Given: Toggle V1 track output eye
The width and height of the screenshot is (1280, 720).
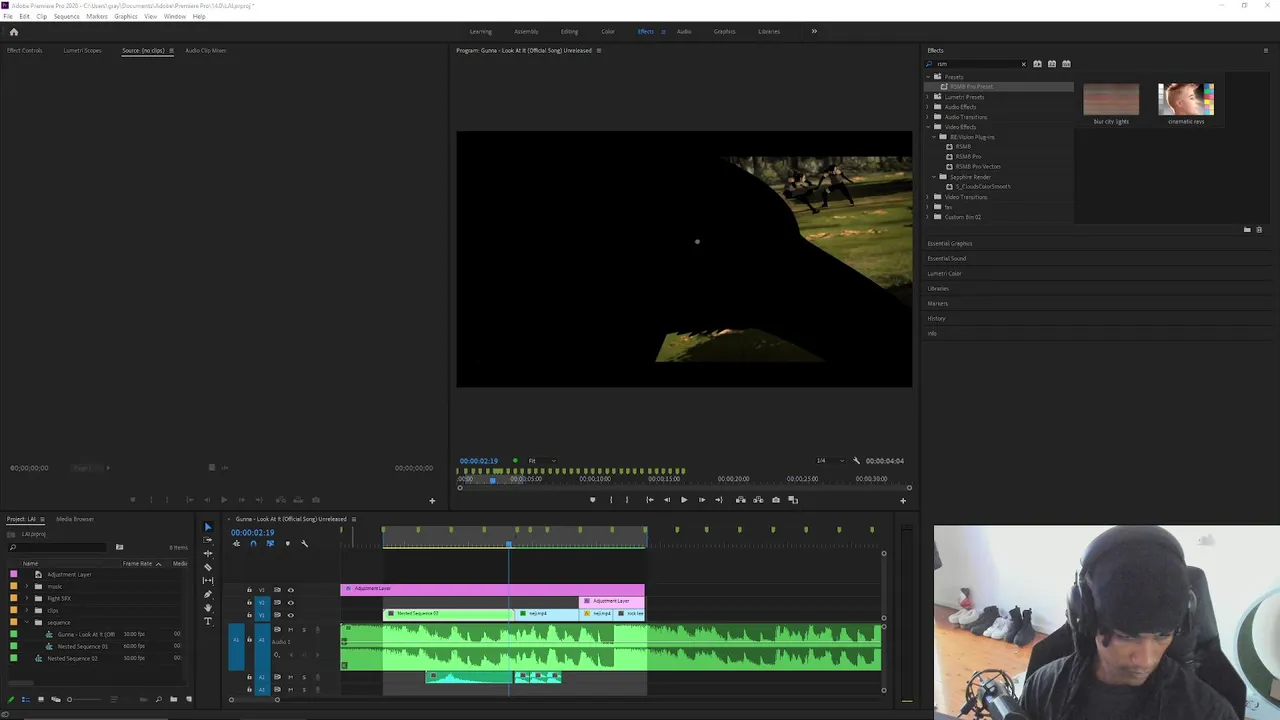Looking at the screenshot, I should [291, 614].
